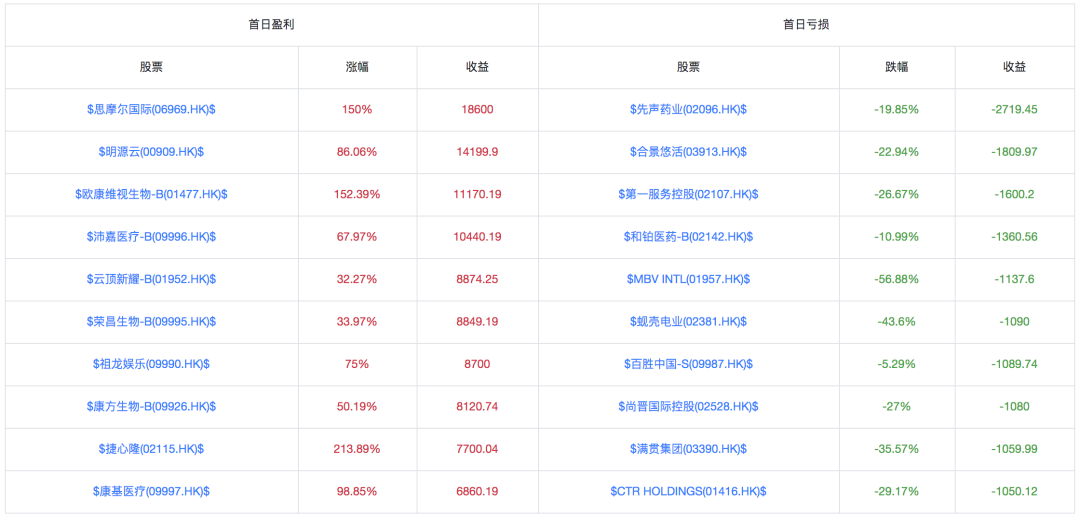Click the 跌幅 column header
This screenshot has width=1080, height=518.
[897, 67]
